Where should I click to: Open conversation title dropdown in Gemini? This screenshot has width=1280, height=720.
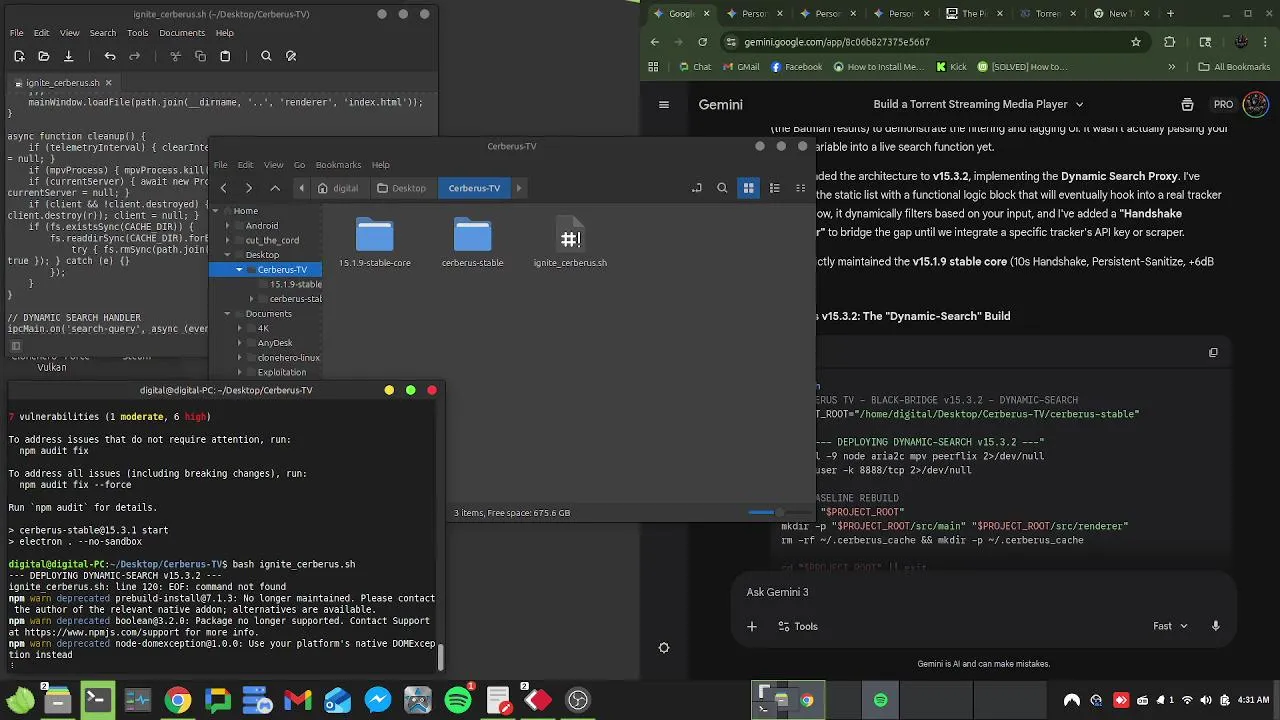(1079, 104)
